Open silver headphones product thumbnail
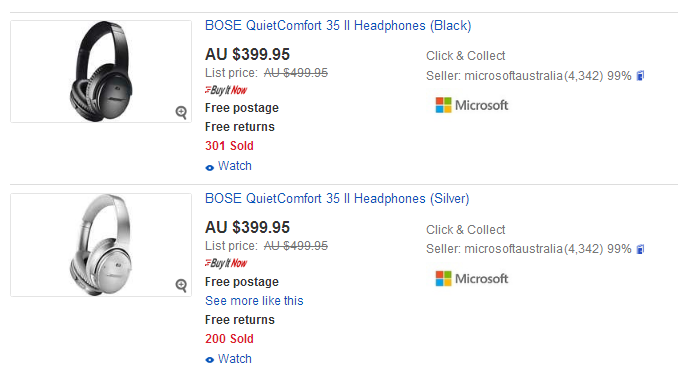Screen dimensions: 678x374 (x=101, y=245)
